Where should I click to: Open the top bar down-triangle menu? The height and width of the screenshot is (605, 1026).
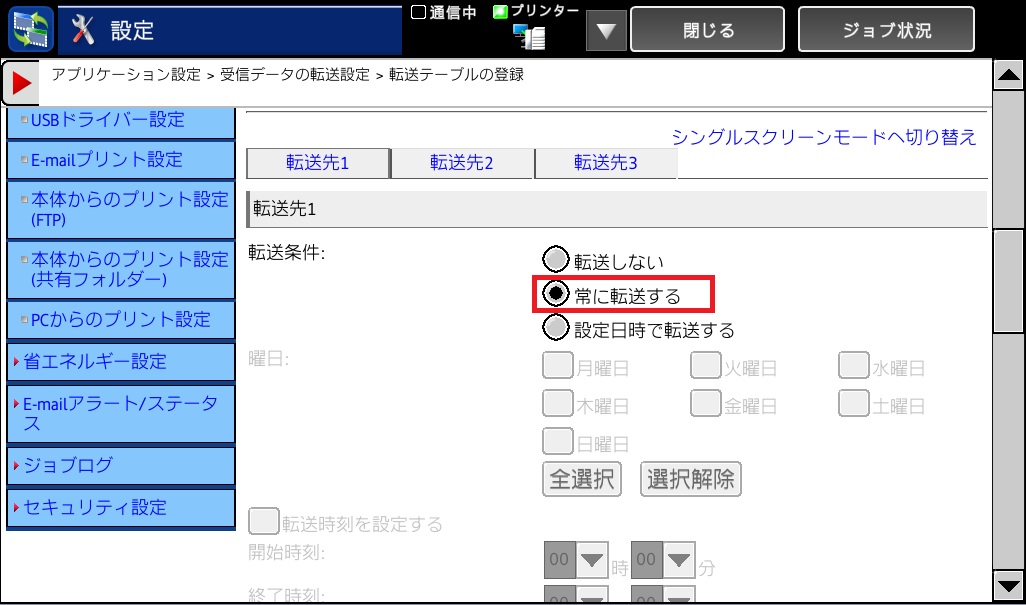tap(605, 31)
